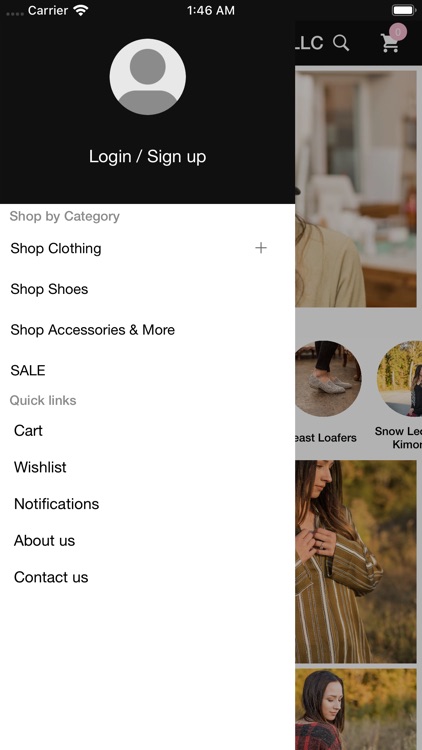This screenshot has height=750, width=422.
Task: Tap the Loafers circular thumbnail
Action: 328,378
